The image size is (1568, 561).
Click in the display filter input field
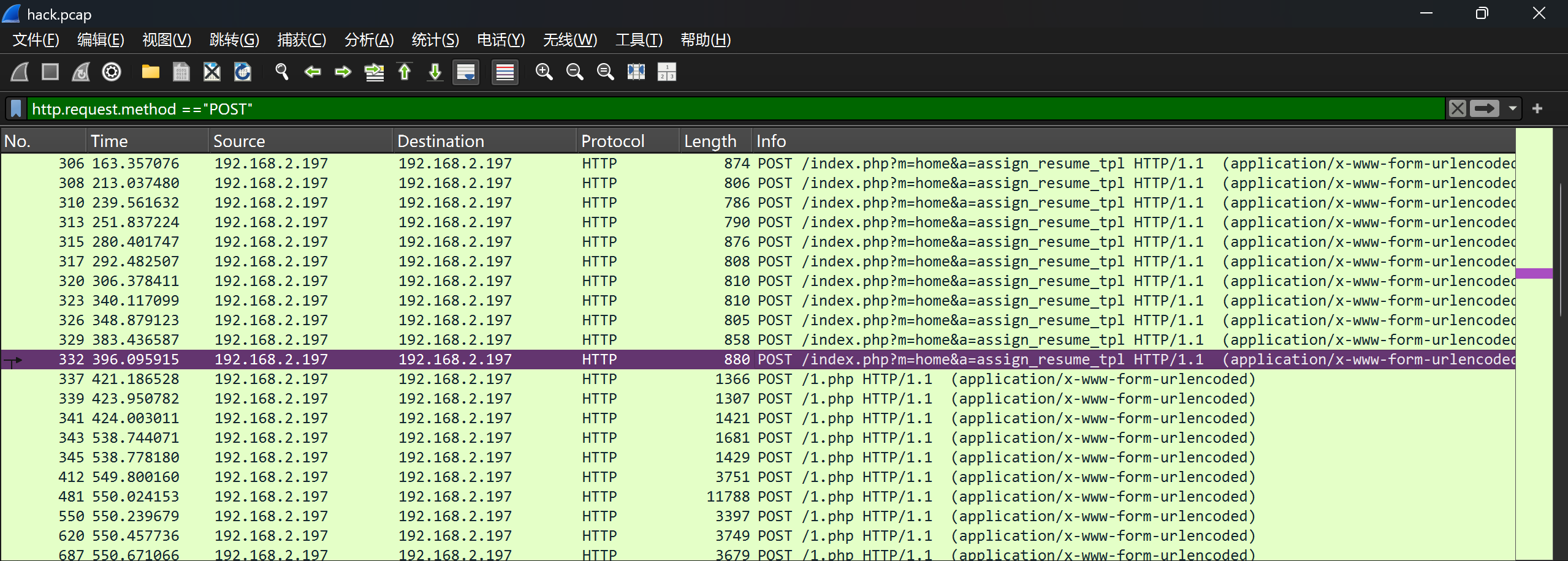736,109
